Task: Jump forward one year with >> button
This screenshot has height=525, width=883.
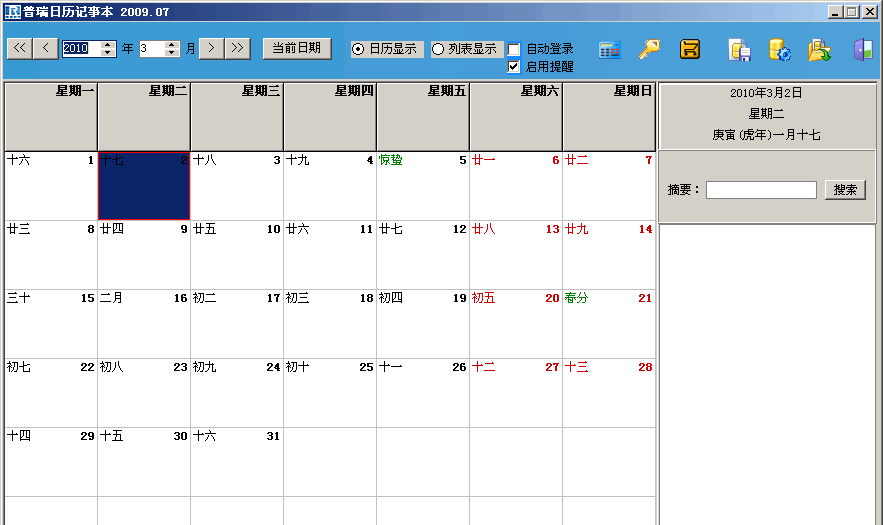Action: pos(238,48)
